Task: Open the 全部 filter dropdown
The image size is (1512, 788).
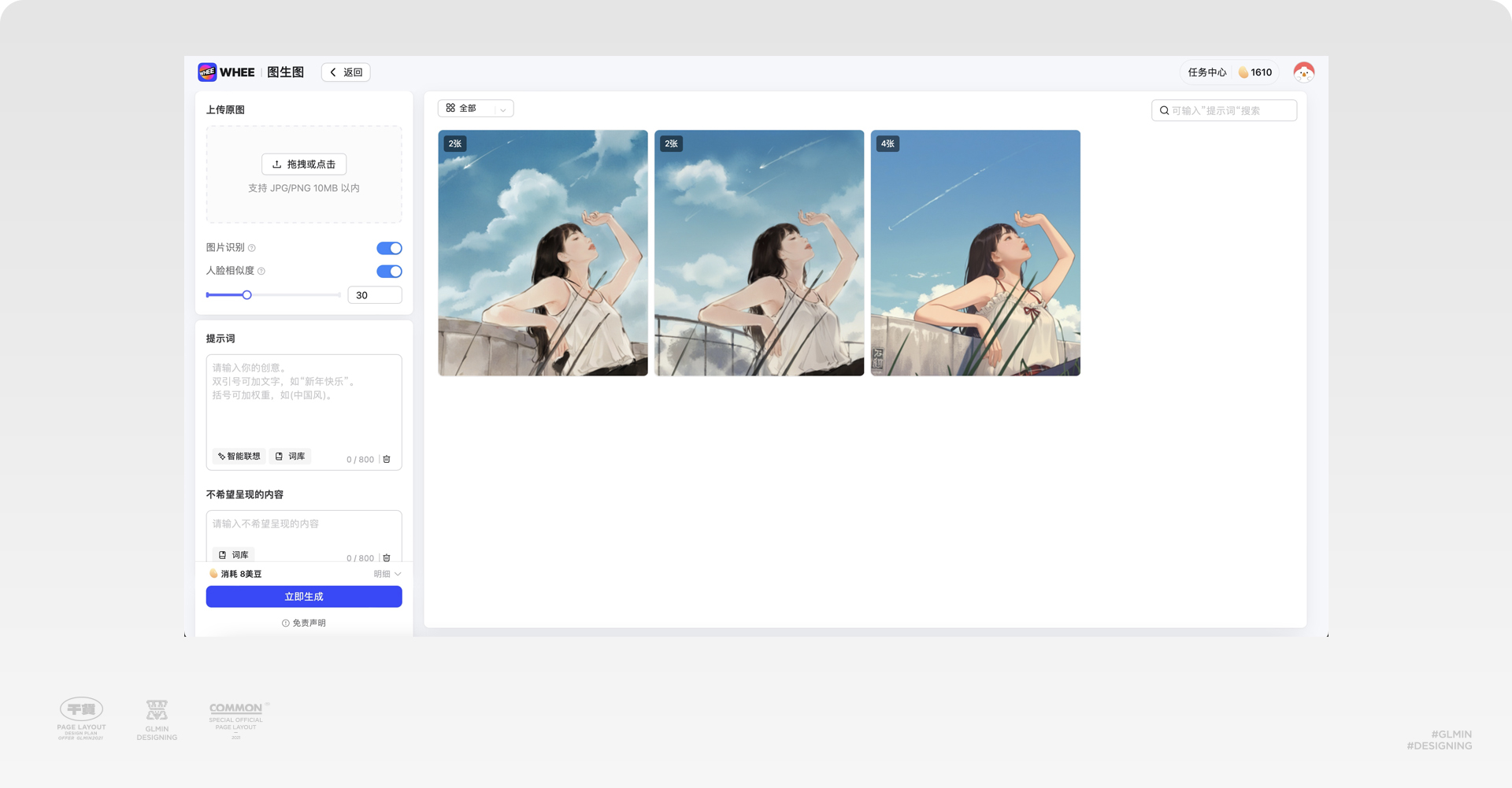Action: 476,109
